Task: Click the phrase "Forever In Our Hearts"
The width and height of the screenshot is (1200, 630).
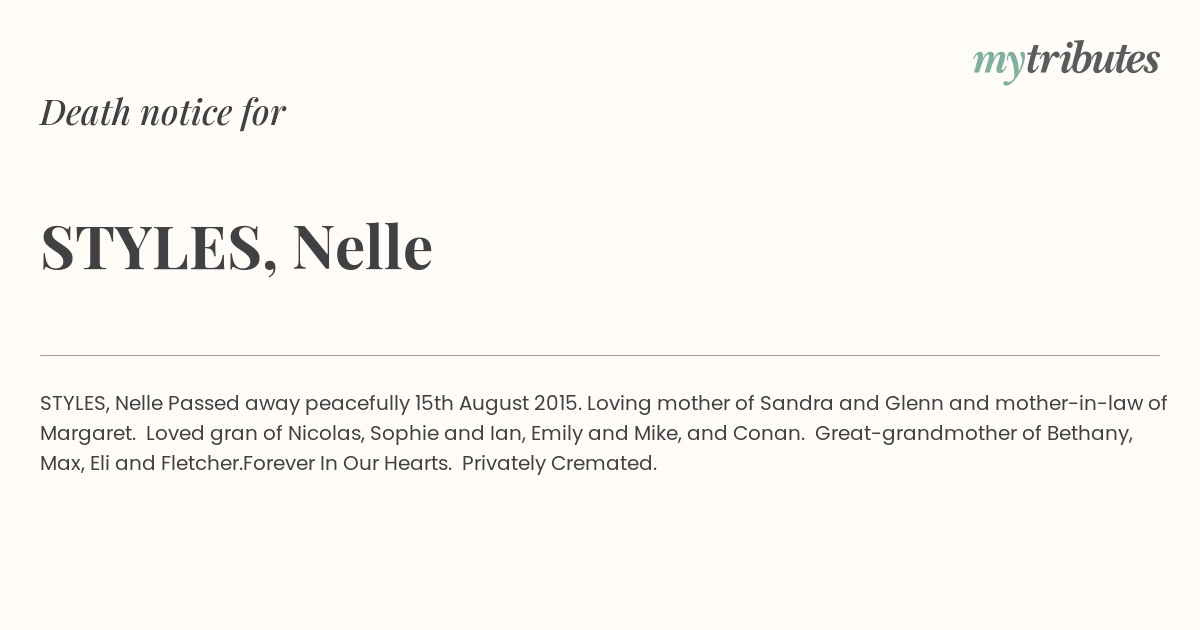Action: tap(346, 464)
